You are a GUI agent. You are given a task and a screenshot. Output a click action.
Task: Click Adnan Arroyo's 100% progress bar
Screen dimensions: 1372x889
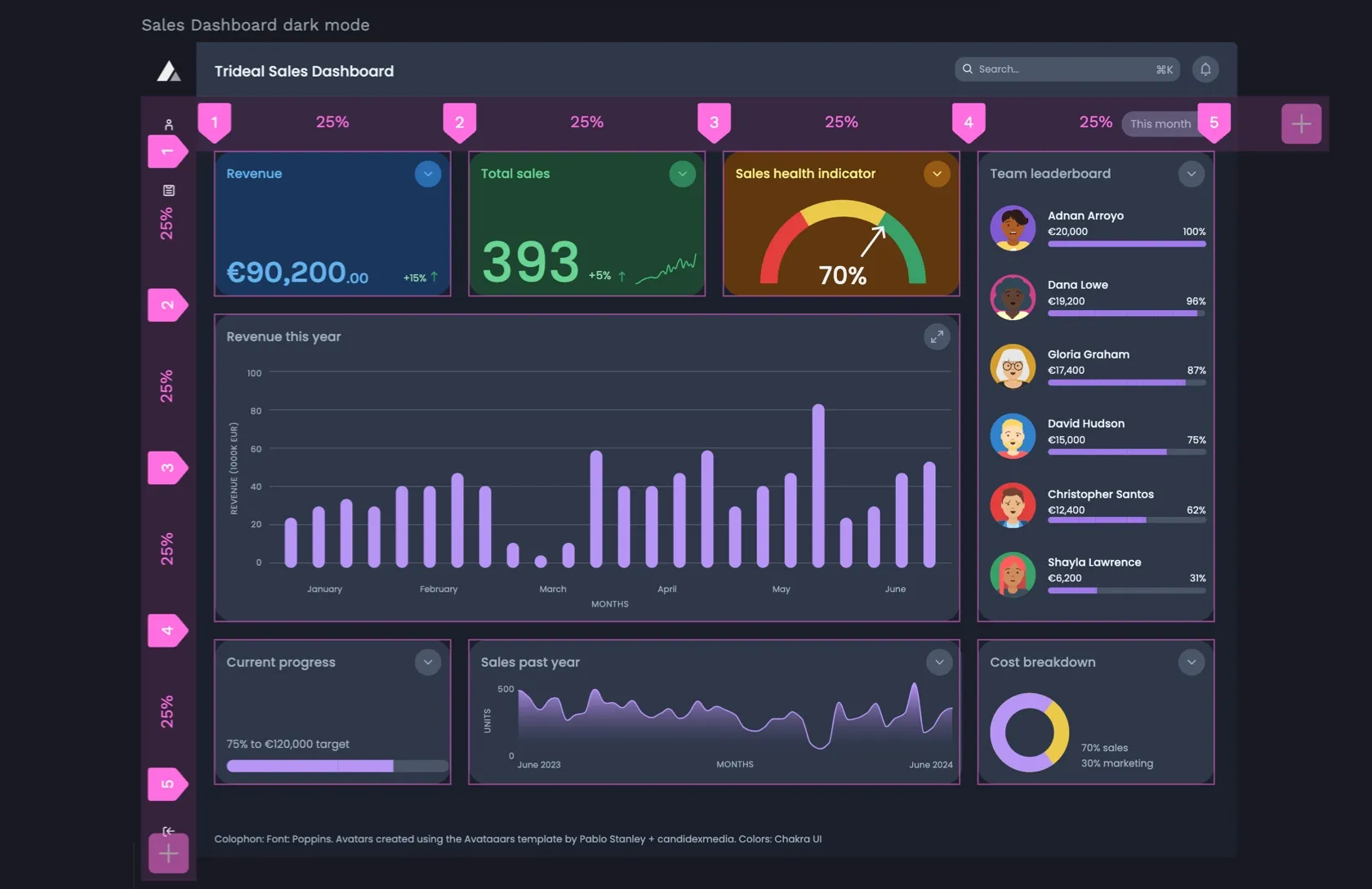(x=1127, y=243)
